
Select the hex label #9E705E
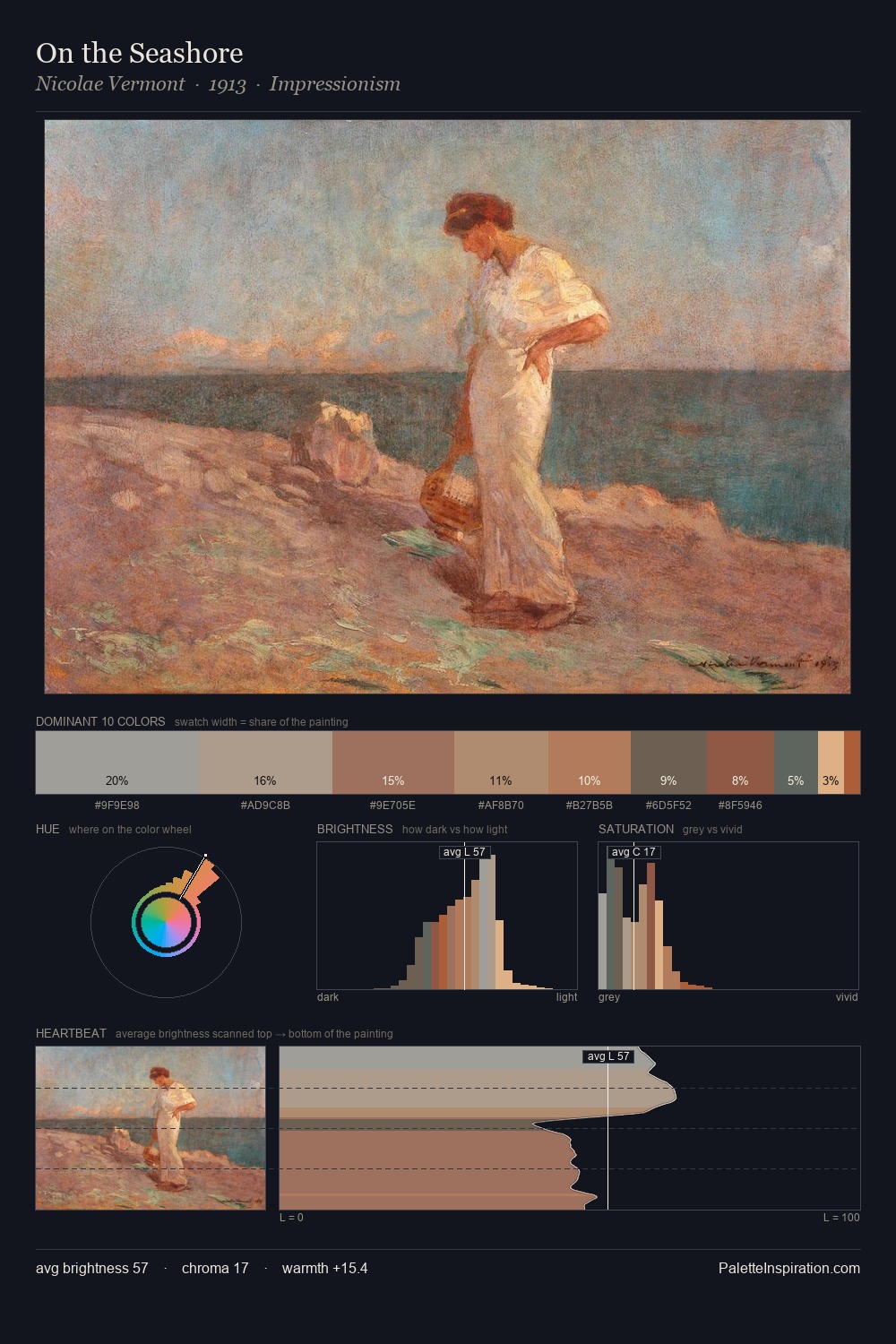tap(392, 806)
